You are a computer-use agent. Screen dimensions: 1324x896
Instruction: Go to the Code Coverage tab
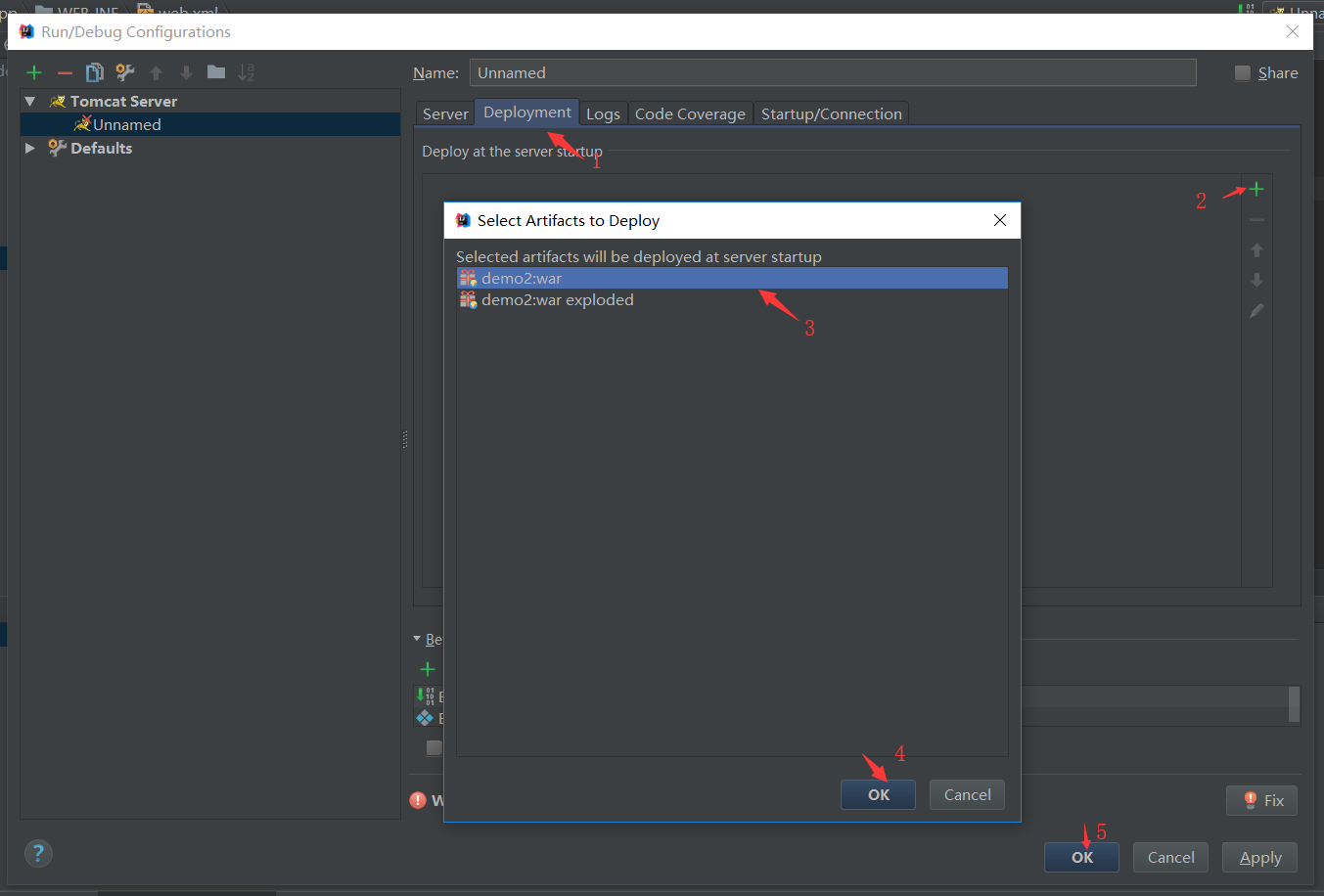pyautogui.click(x=690, y=113)
